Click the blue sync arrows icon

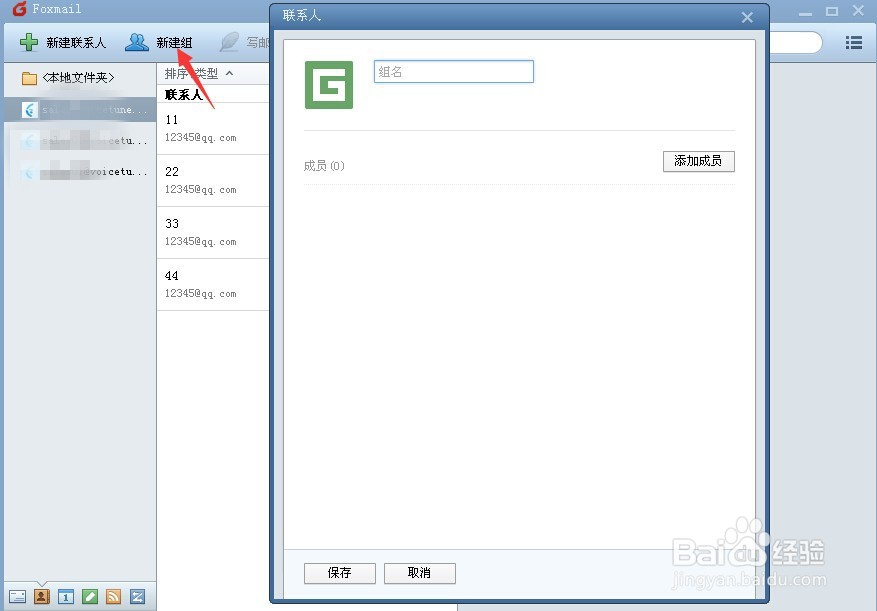pyautogui.click(x=139, y=596)
